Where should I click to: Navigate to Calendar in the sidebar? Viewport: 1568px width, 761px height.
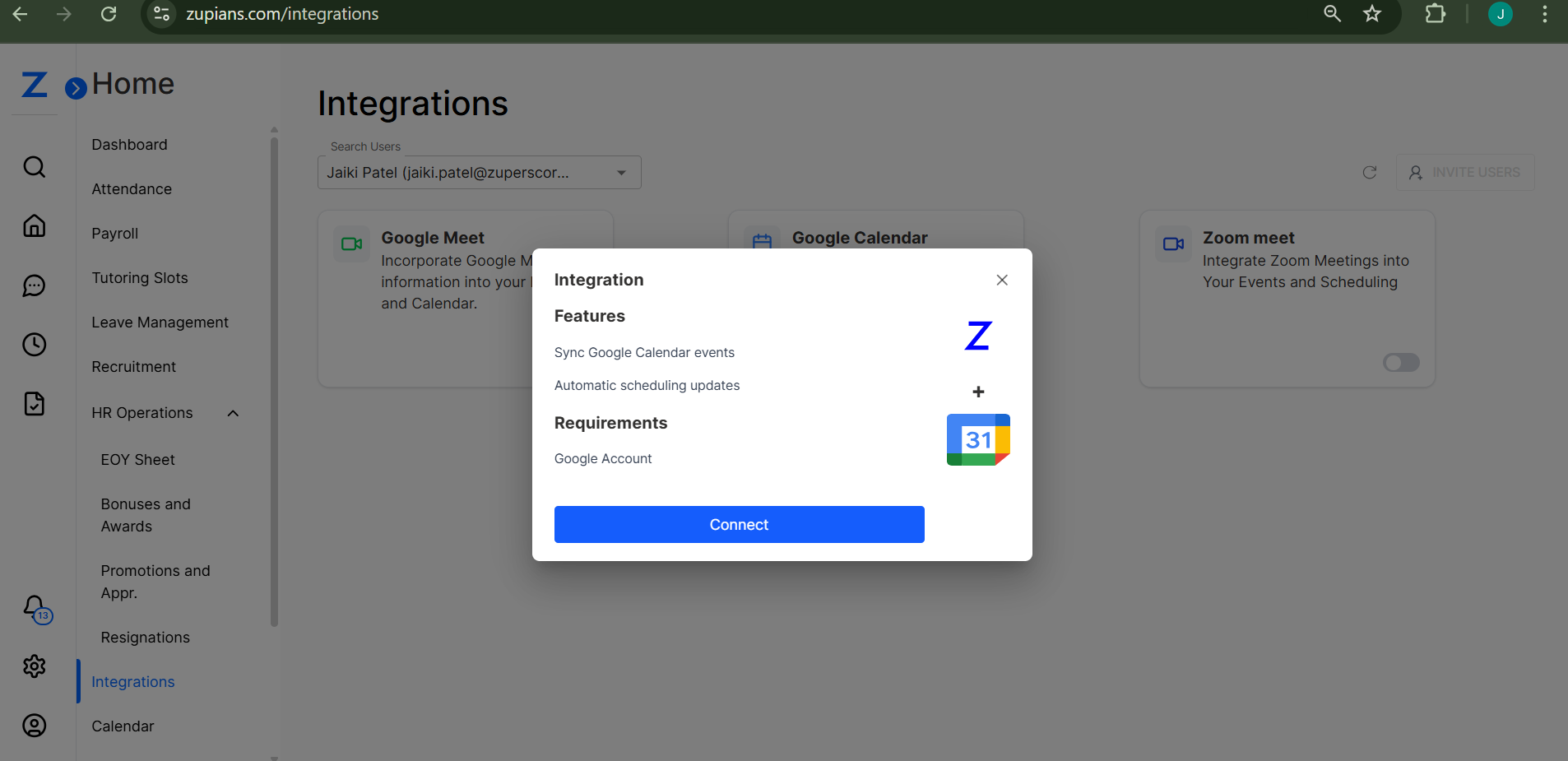123,726
